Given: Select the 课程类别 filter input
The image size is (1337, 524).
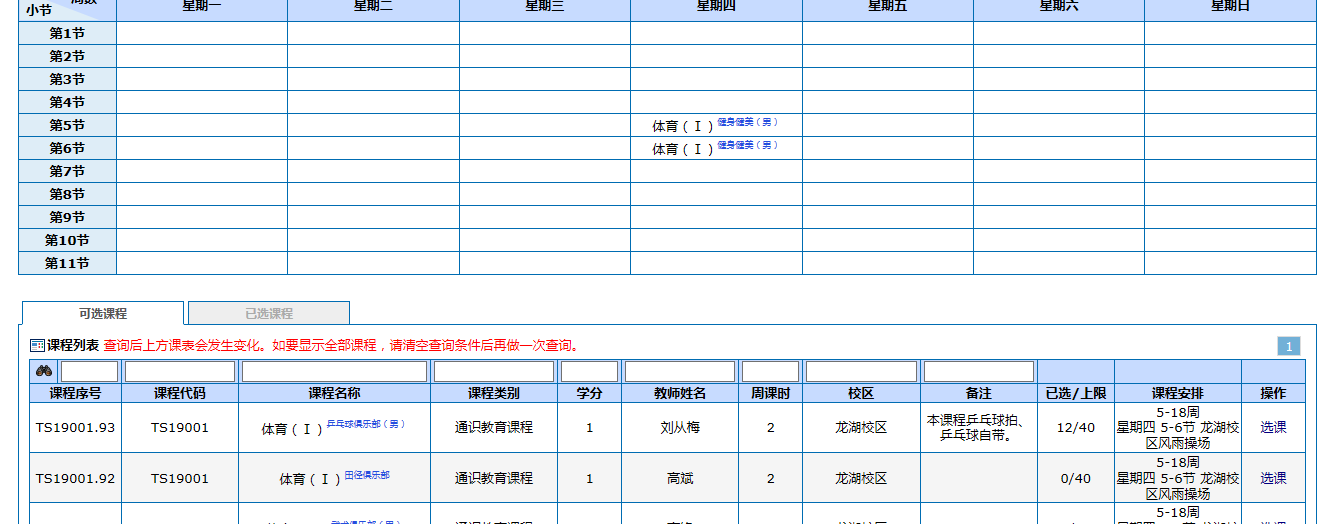Looking at the screenshot, I should pyautogui.click(x=493, y=371).
